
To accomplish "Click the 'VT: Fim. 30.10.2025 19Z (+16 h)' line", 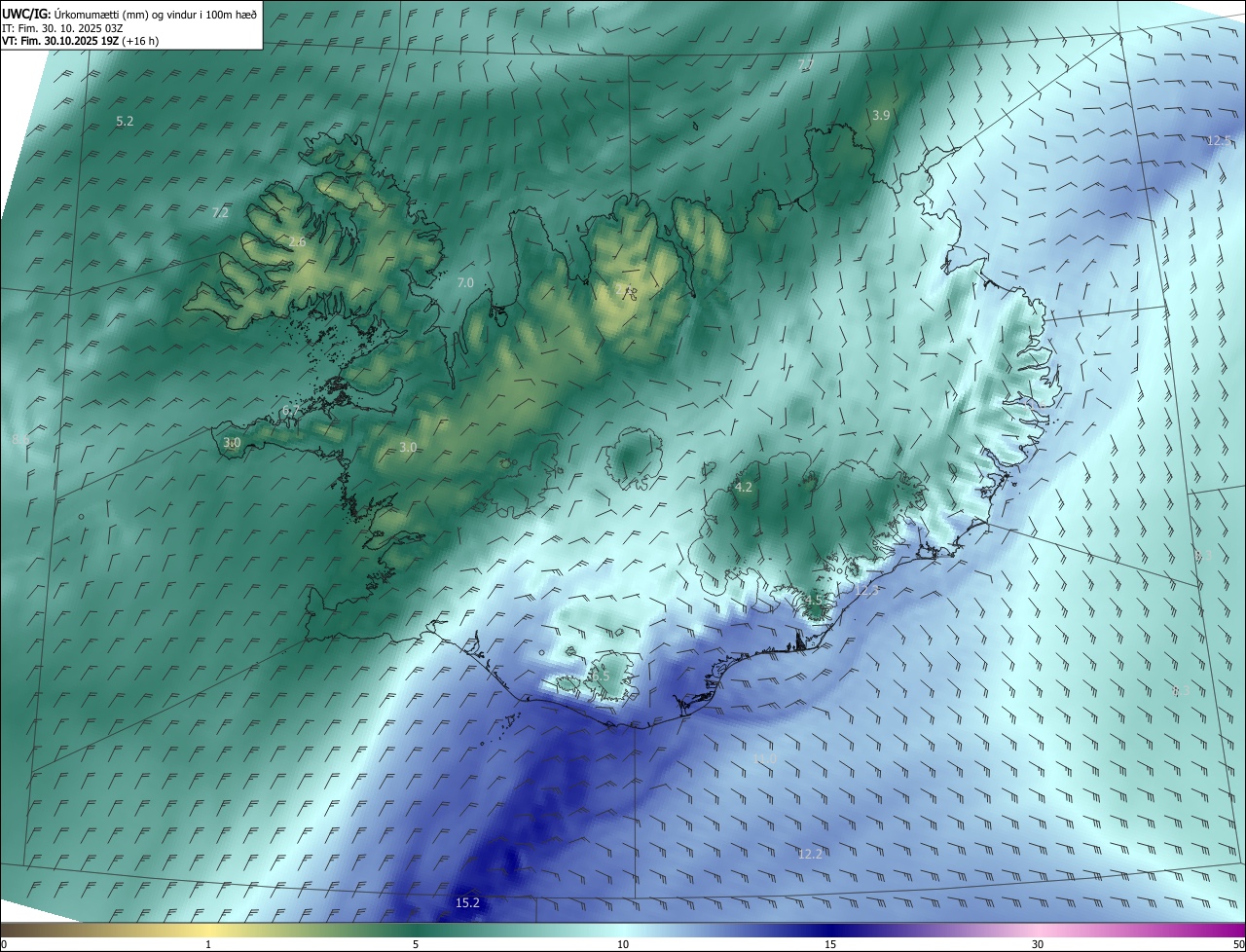I will point(80,41).
